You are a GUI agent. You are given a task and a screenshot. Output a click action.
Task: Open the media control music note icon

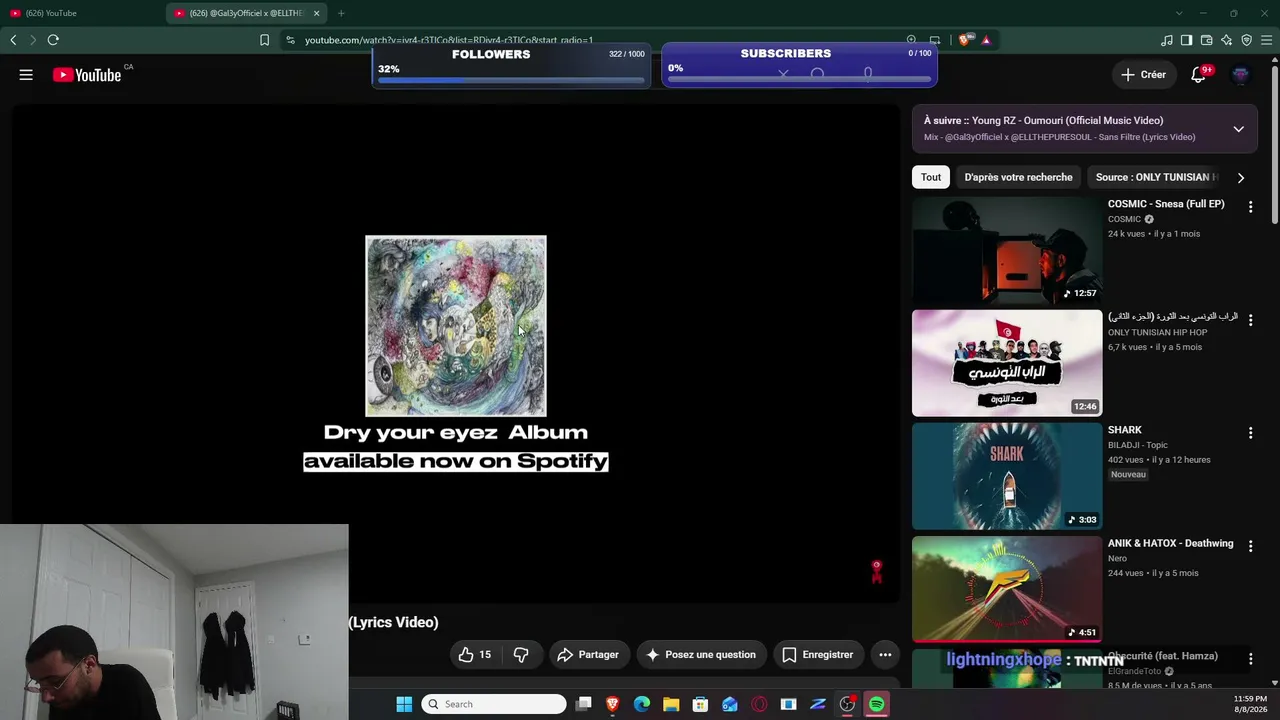(x=1166, y=40)
